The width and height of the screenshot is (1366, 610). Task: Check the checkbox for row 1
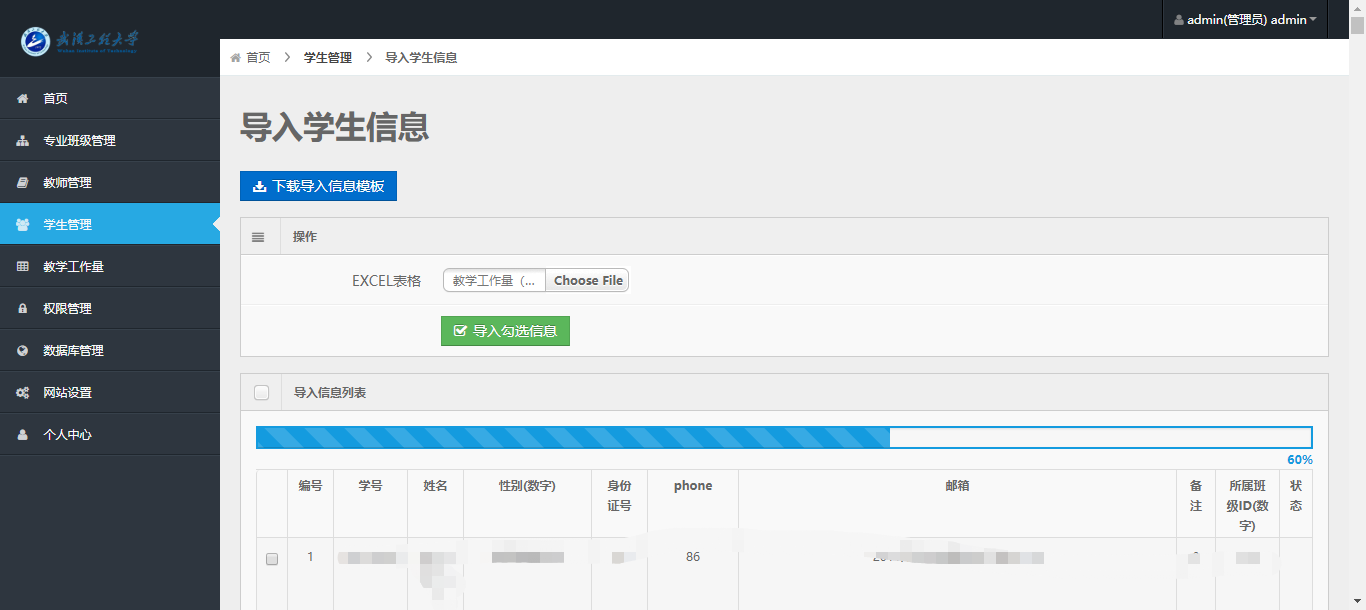pos(272,559)
